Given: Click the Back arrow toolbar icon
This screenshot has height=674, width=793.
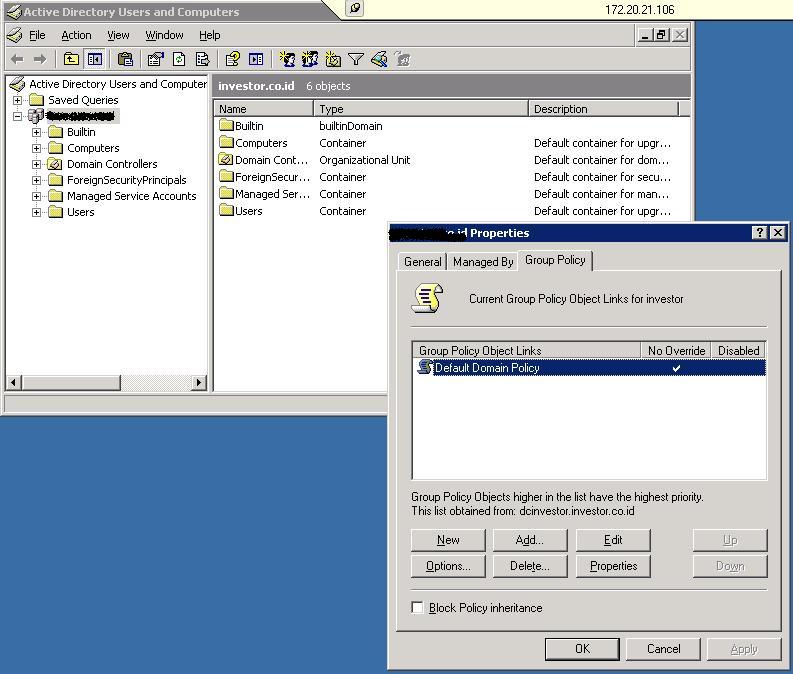Looking at the screenshot, I should pyautogui.click(x=17, y=60).
